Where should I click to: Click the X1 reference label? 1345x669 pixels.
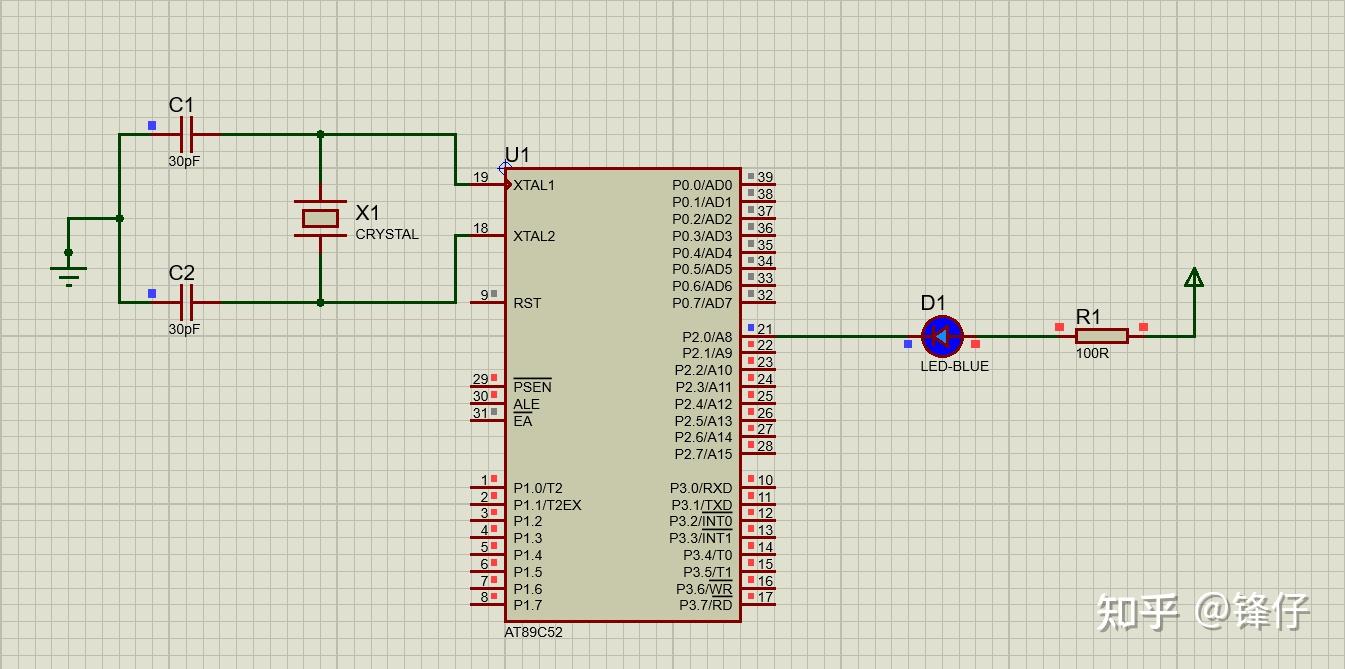(368, 213)
